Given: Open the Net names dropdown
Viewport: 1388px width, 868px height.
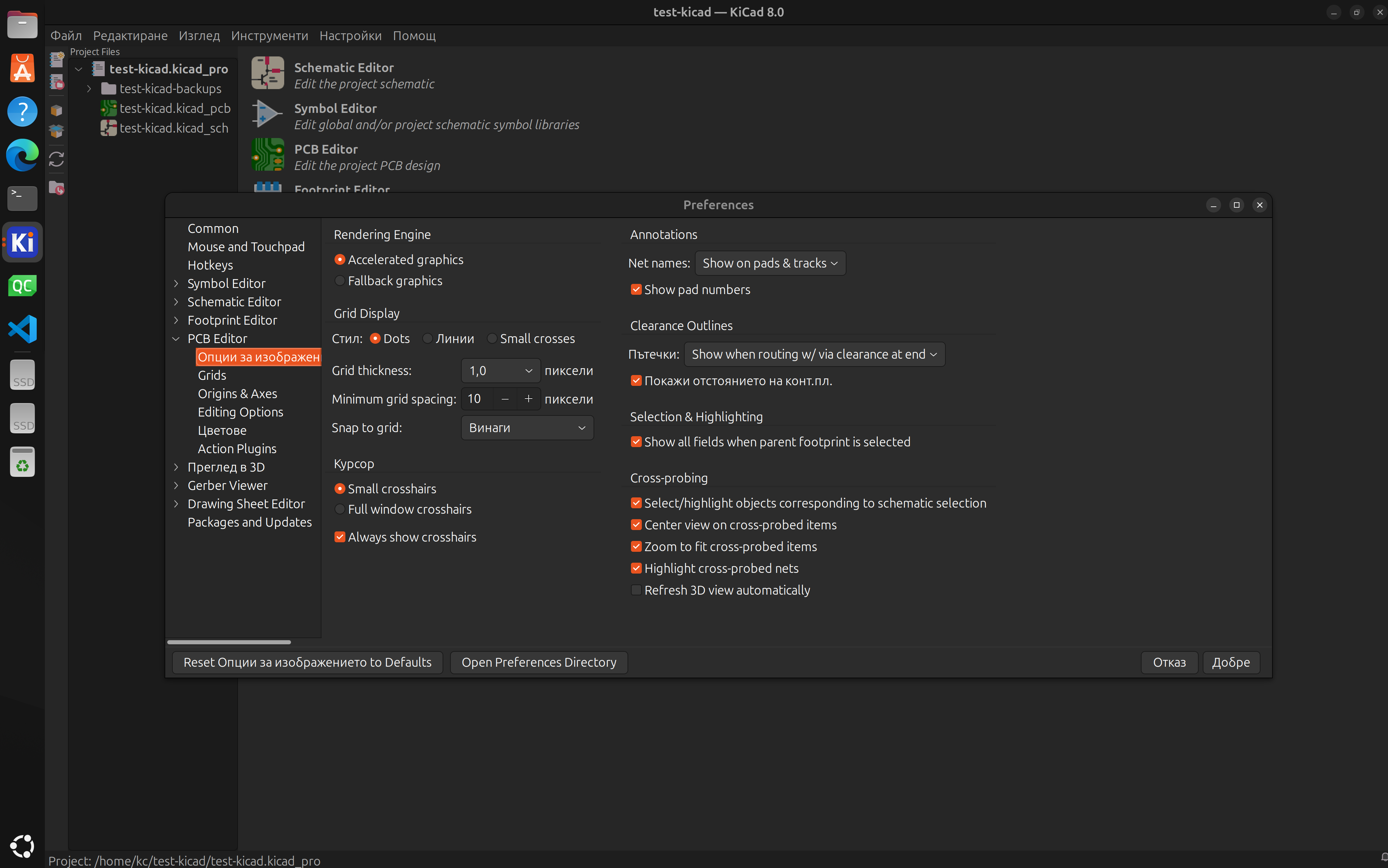Looking at the screenshot, I should pos(770,263).
